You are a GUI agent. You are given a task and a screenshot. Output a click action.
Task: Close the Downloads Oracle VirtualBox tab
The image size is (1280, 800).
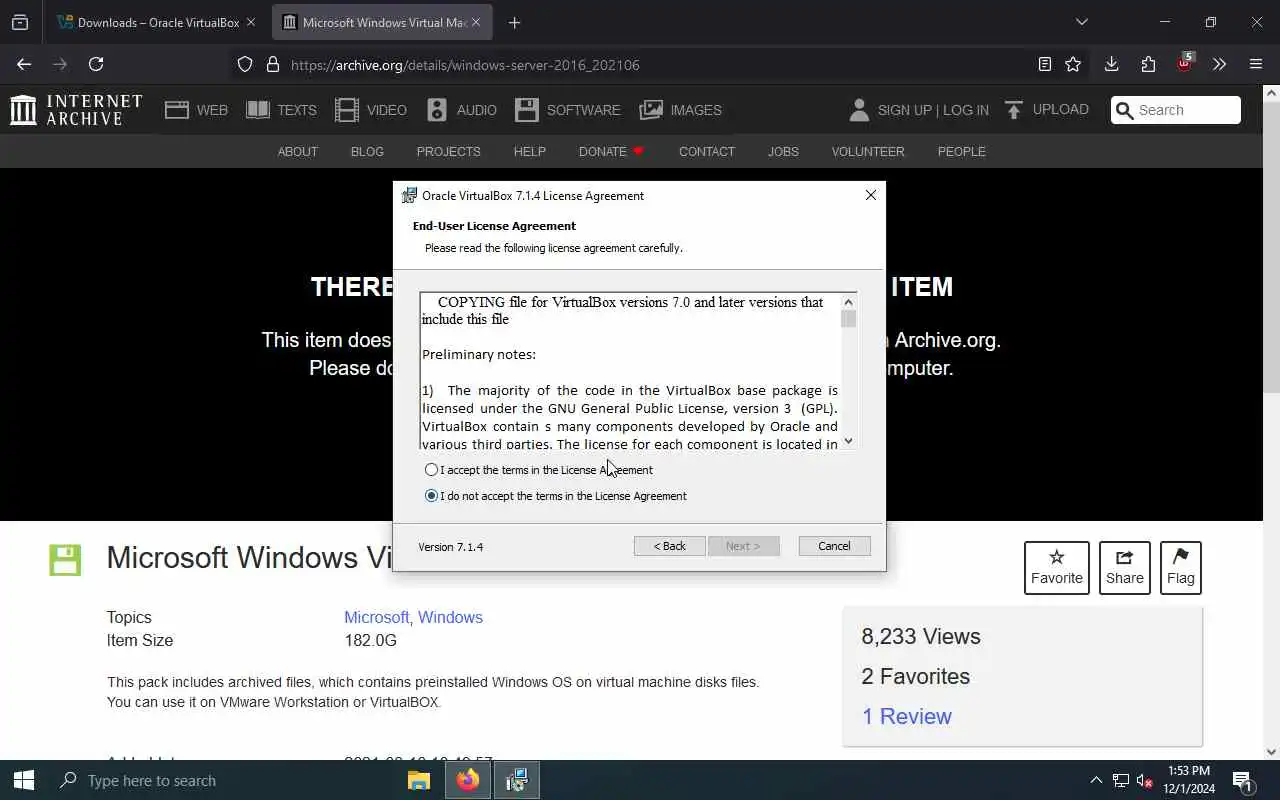click(250, 22)
